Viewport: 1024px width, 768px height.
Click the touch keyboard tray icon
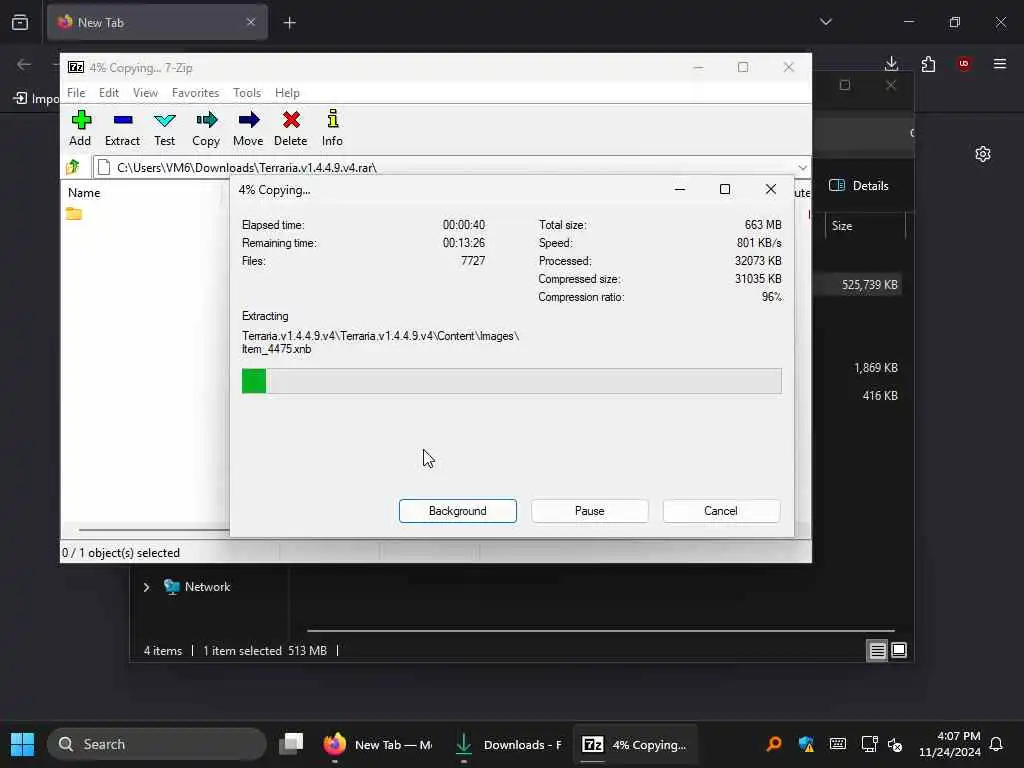tap(837, 744)
